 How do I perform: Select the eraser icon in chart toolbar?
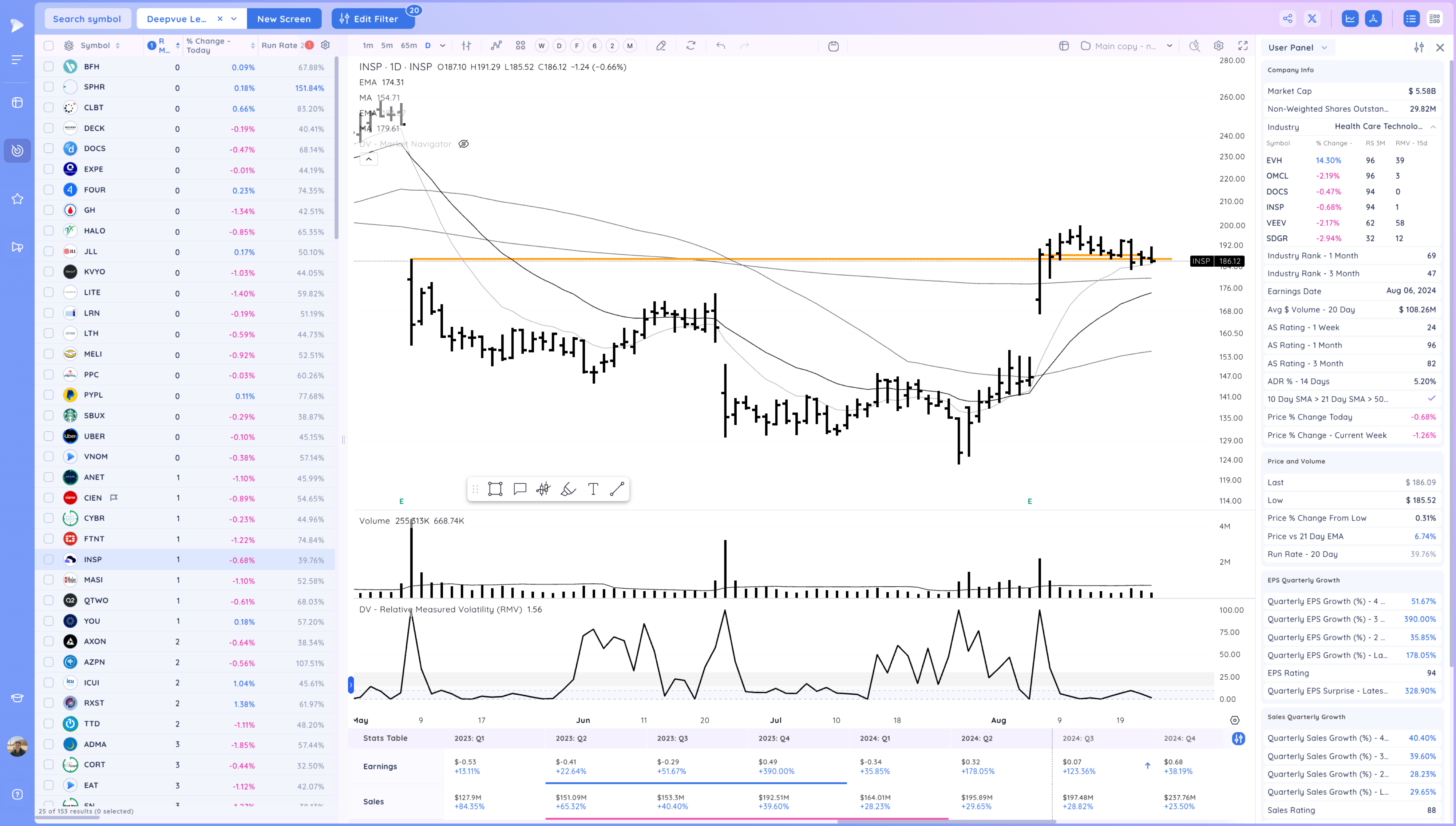point(661,46)
